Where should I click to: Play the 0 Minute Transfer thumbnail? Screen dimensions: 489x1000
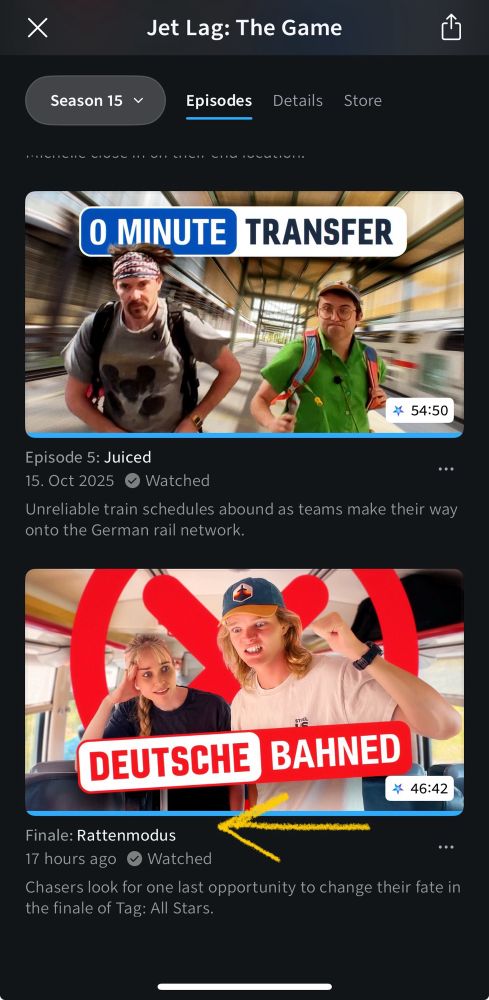pyautogui.click(x=244, y=312)
